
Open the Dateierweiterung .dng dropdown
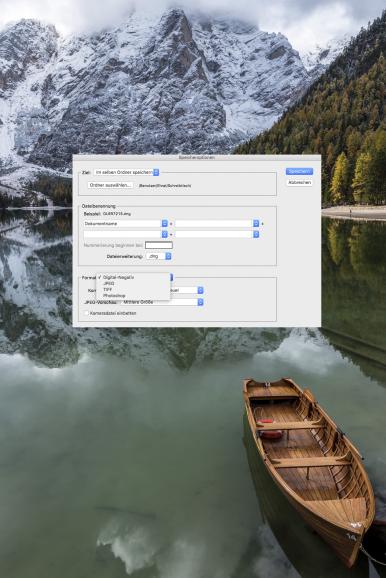point(159,256)
